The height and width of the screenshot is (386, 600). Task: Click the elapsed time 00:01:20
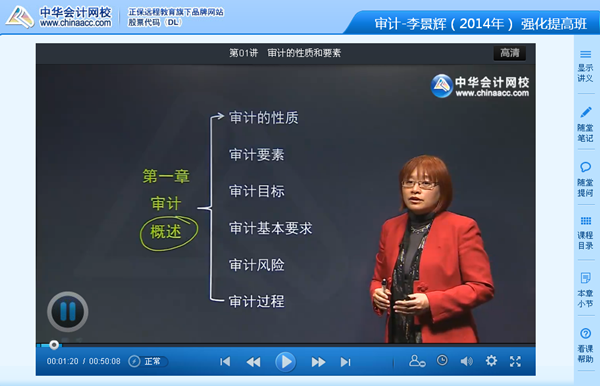[62, 361]
